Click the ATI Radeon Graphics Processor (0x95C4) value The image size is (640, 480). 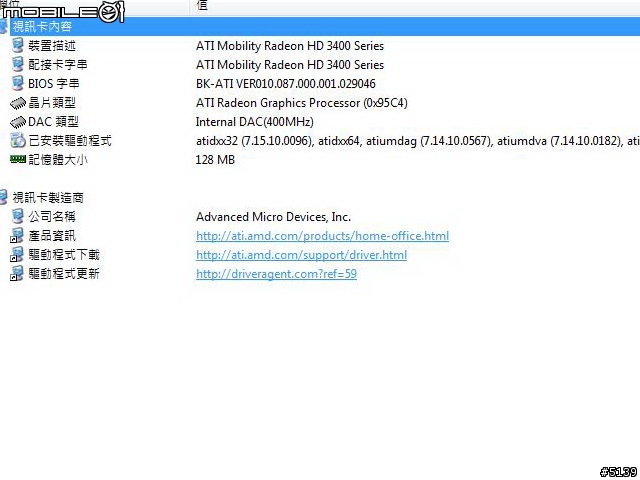(302, 103)
